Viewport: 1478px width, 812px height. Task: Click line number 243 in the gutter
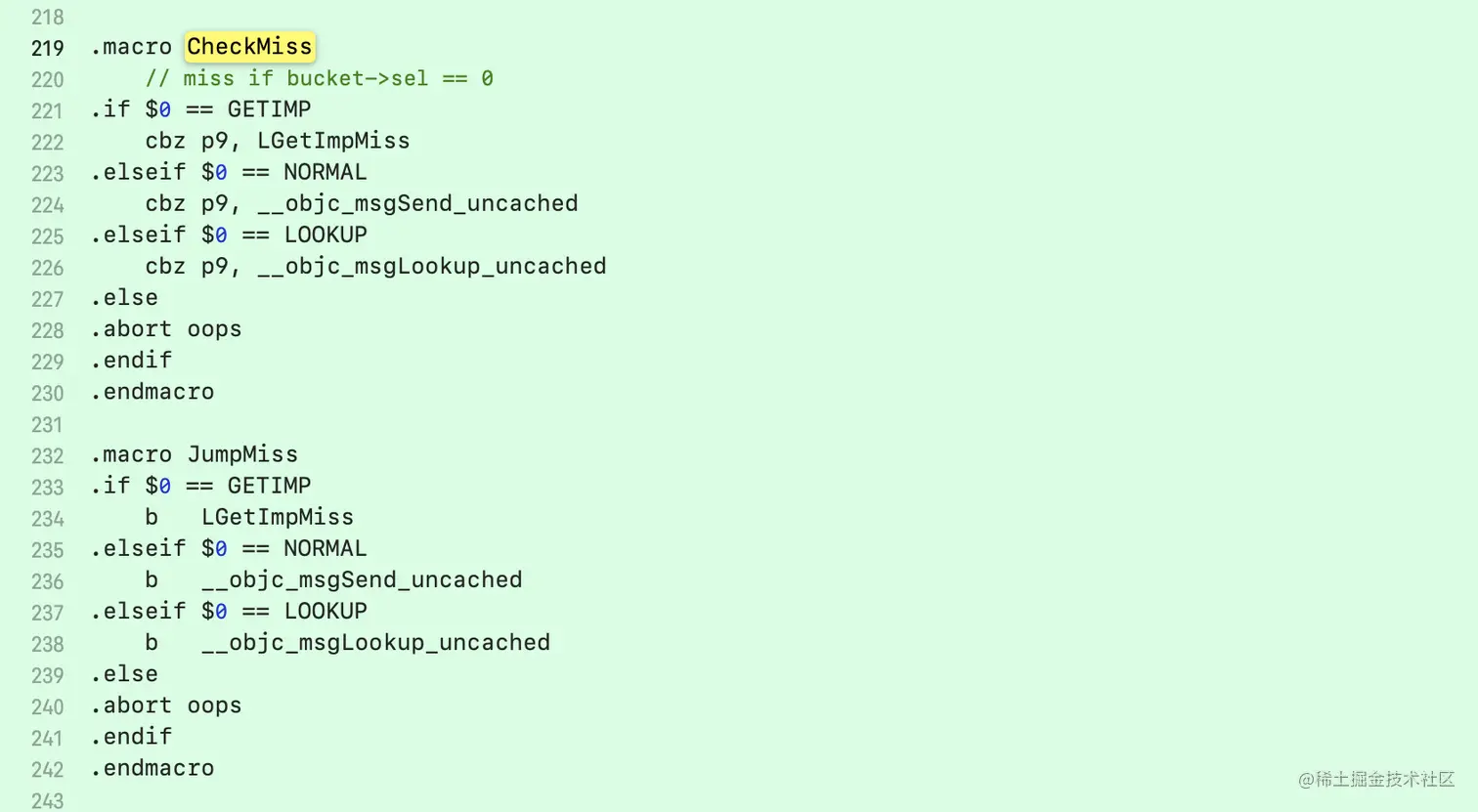[x=47, y=801]
